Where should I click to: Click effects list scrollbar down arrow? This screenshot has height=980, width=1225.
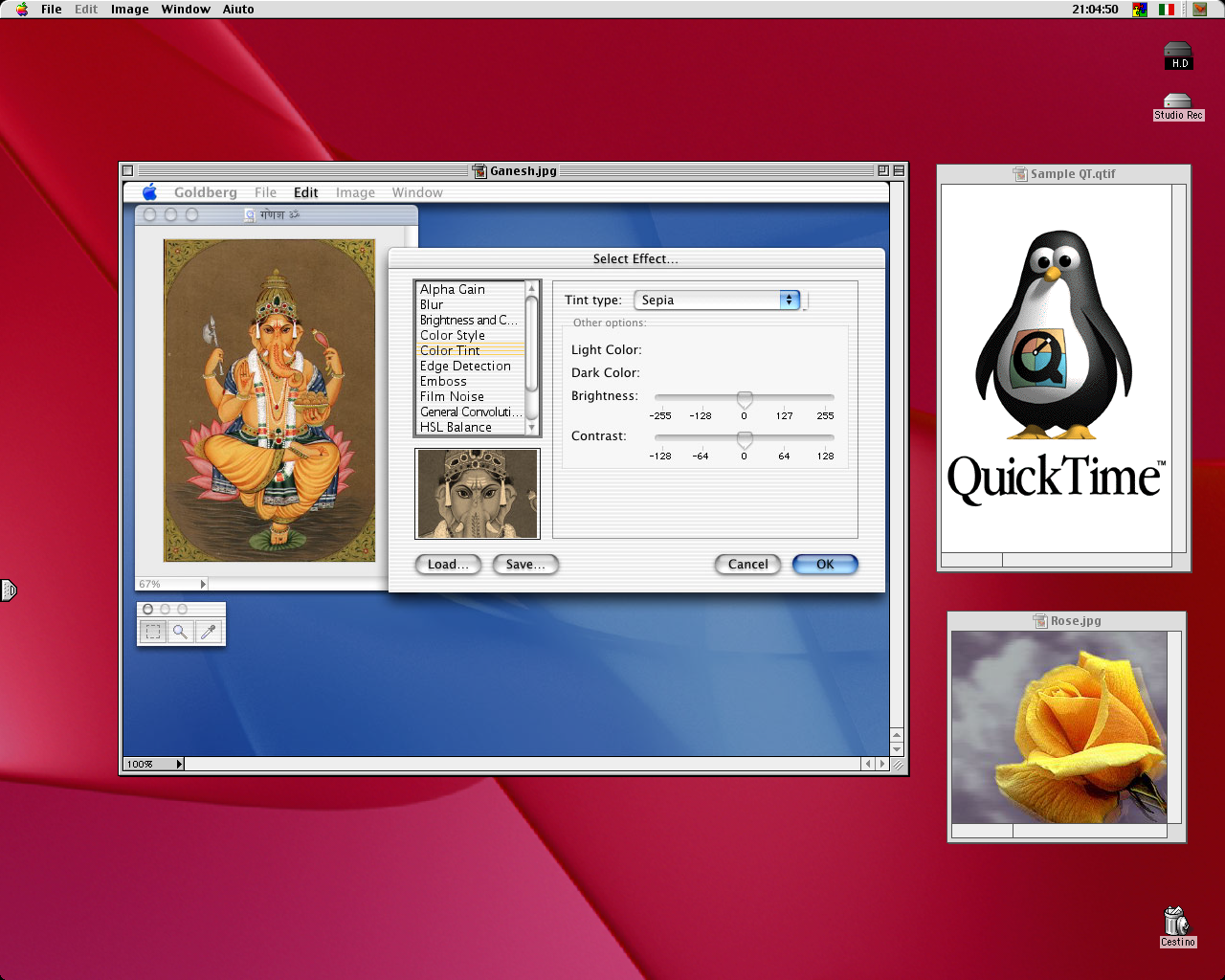click(x=532, y=429)
